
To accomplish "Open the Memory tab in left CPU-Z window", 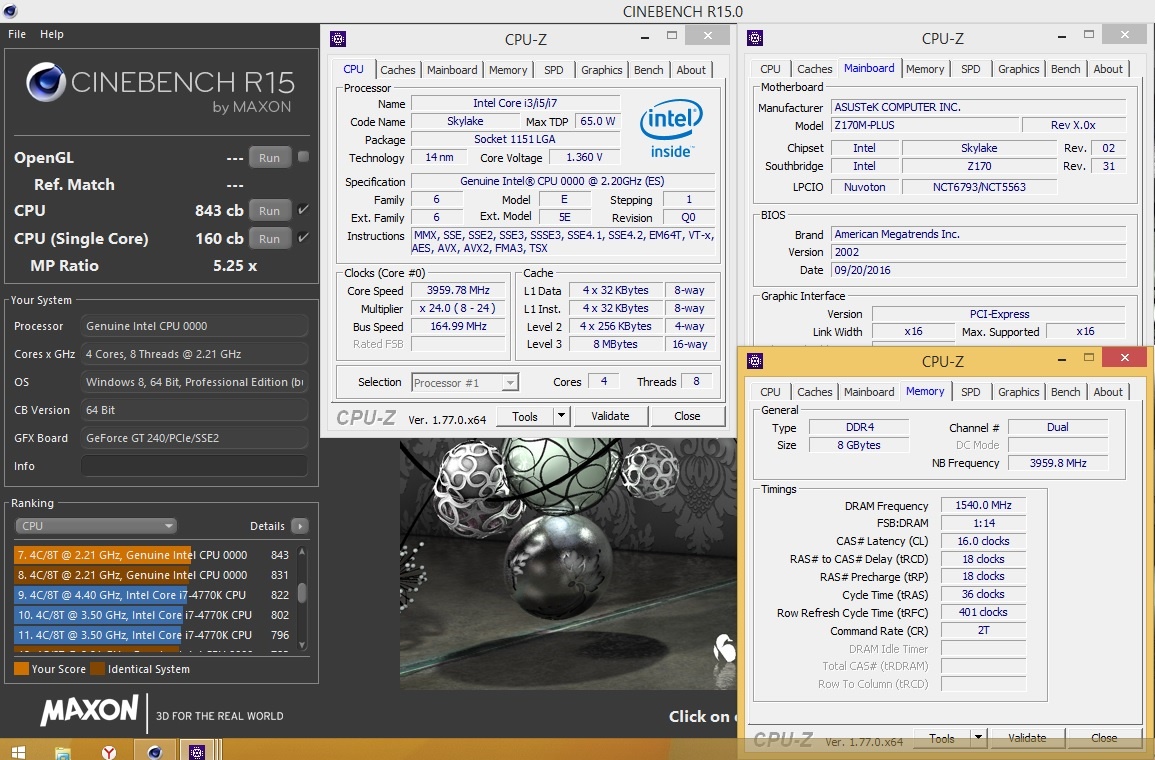I will 508,70.
